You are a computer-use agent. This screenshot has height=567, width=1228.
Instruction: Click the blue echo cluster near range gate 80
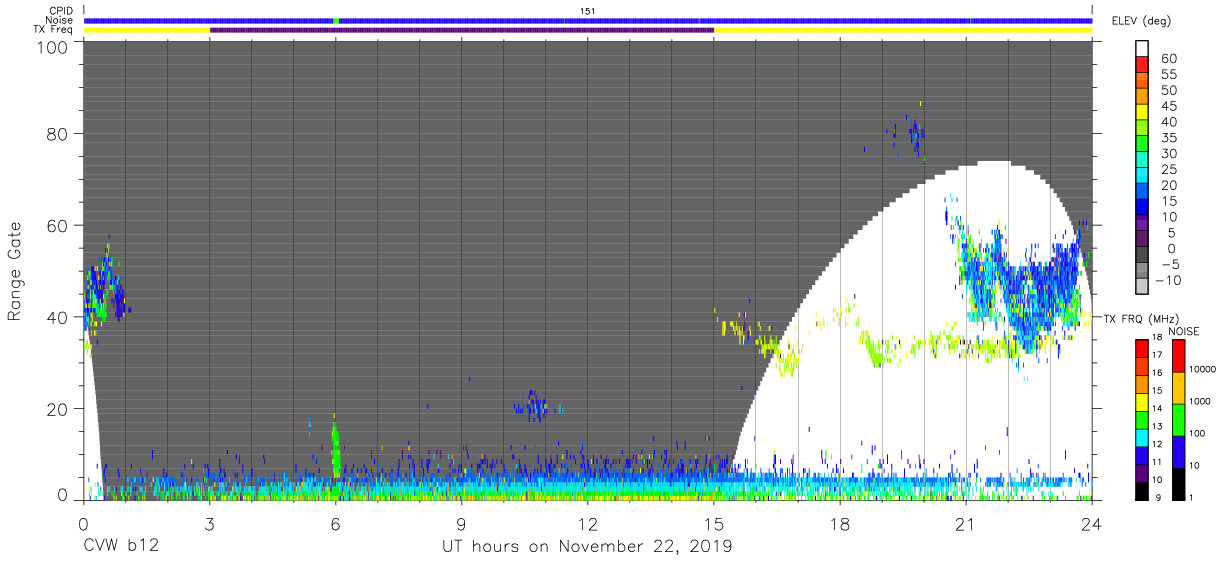[915, 134]
